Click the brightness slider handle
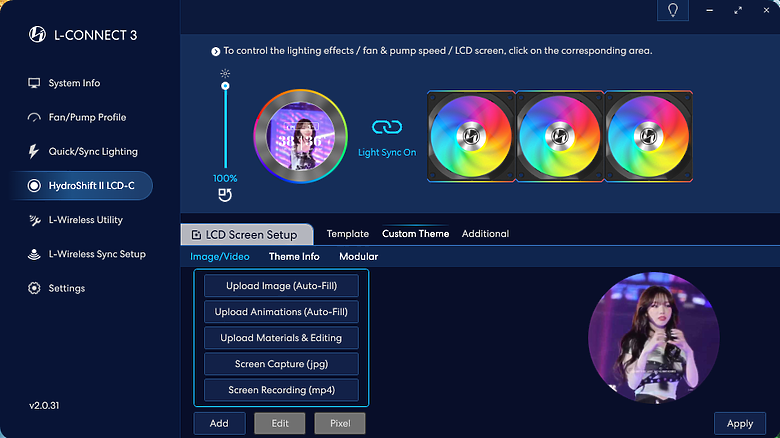This screenshot has height=438, width=780. coord(225,86)
